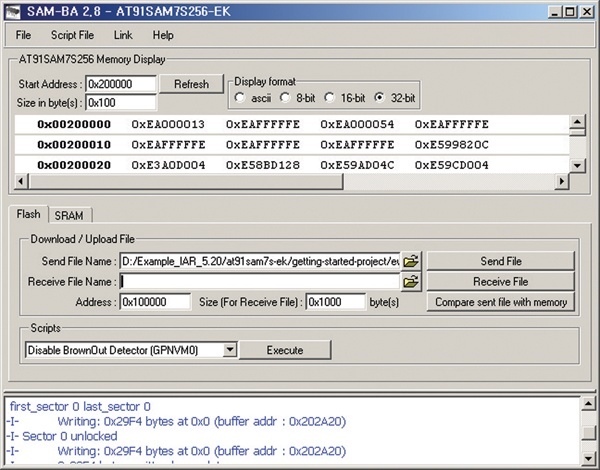Click the Start Address input field
Viewport: 600px width, 470px height.
point(120,84)
